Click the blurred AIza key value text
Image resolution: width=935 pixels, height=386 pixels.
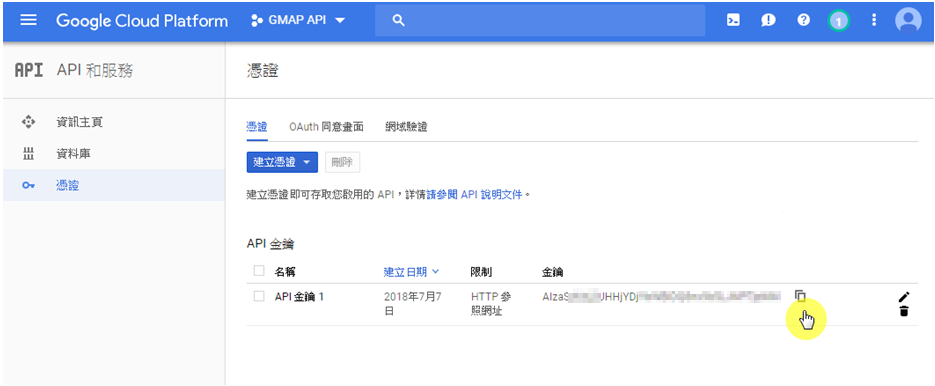[x=661, y=297]
